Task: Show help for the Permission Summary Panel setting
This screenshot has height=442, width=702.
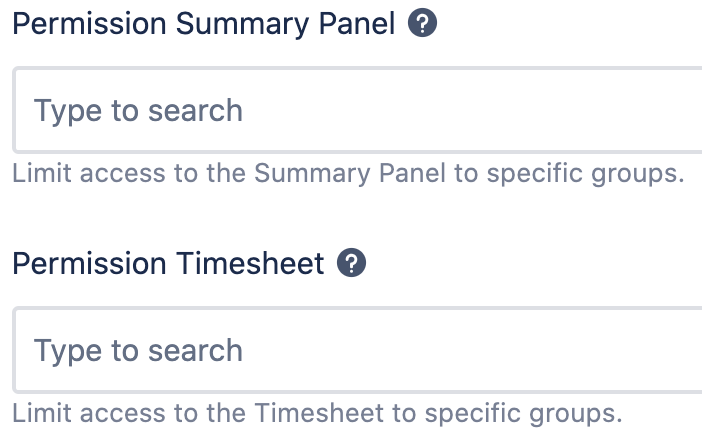Action: pyautogui.click(x=423, y=24)
